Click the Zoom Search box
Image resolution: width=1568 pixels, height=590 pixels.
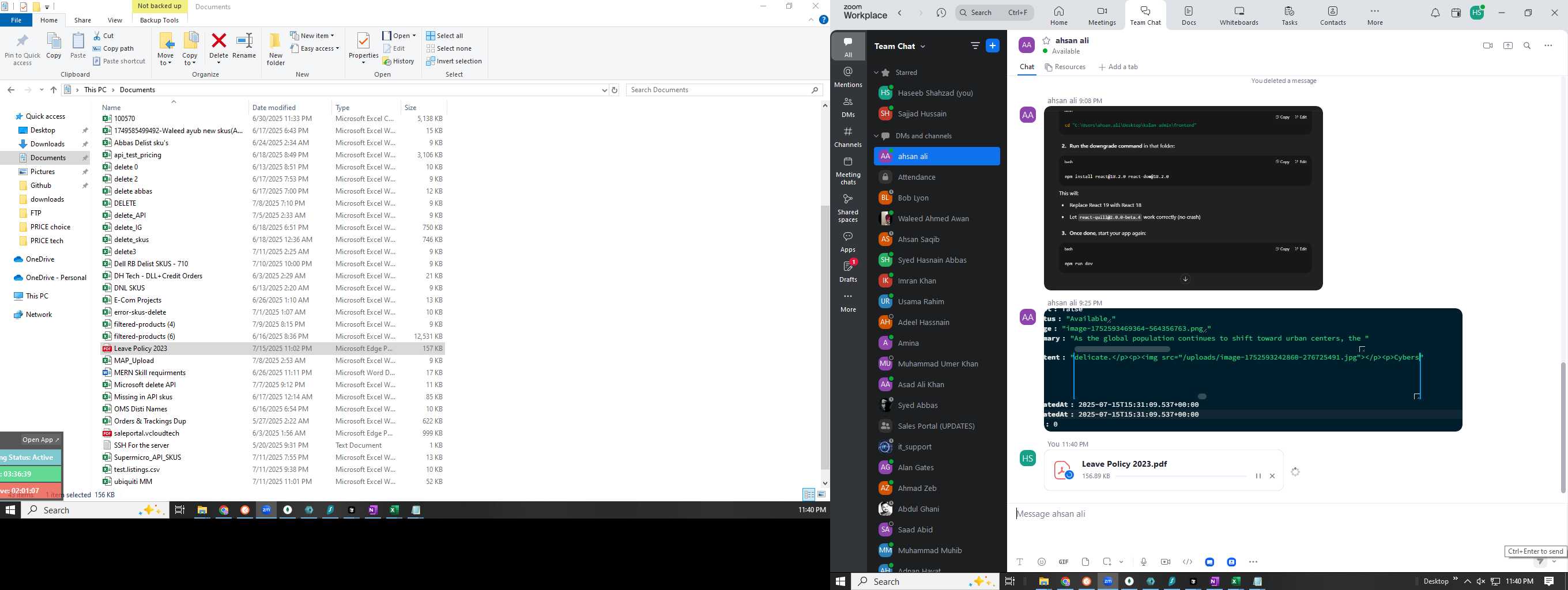(994, 13)
